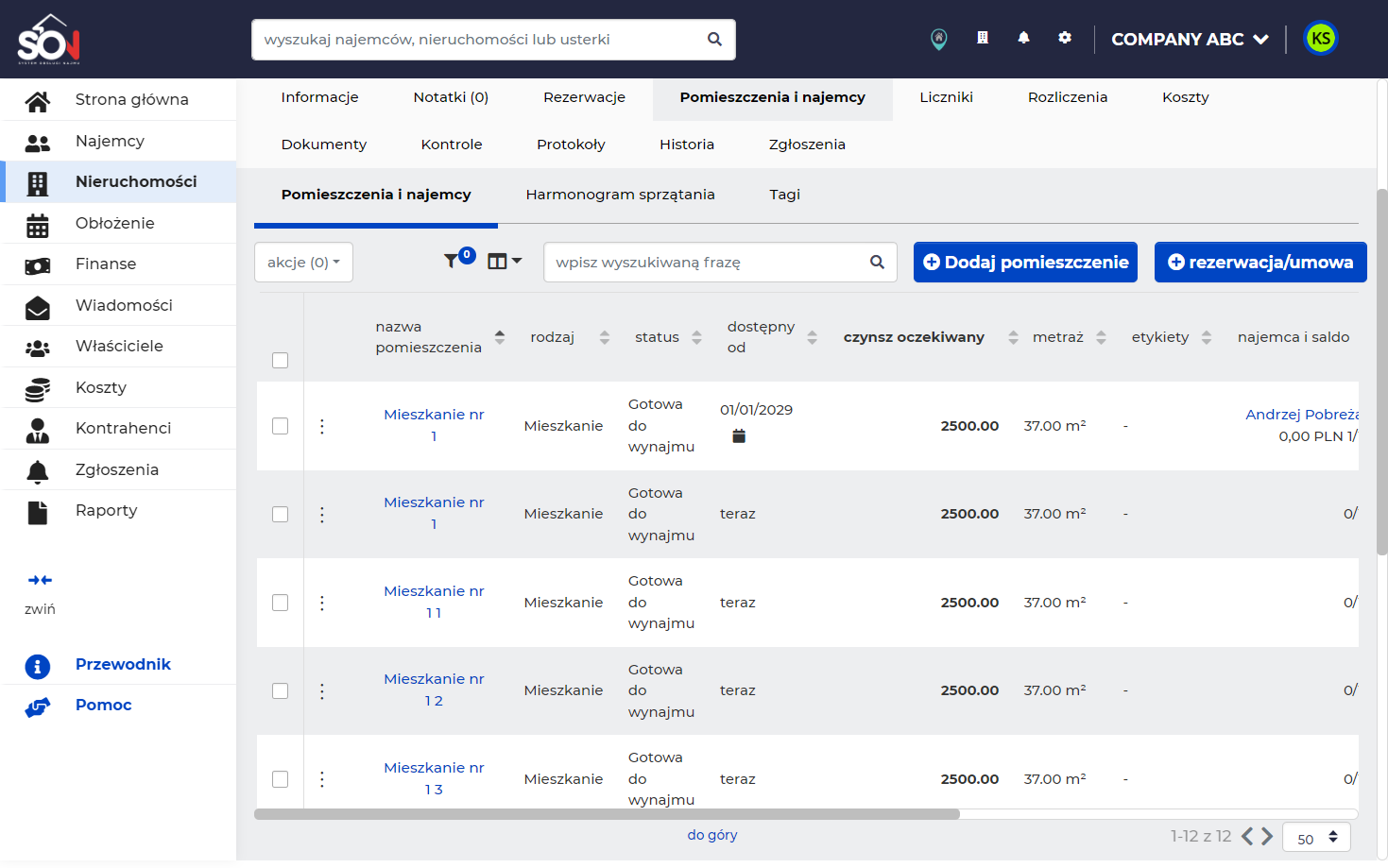Open tenant link Andrzej Pobreża
The height and width of the screenshot is (868, 1388).
(x=1301, y=415)
